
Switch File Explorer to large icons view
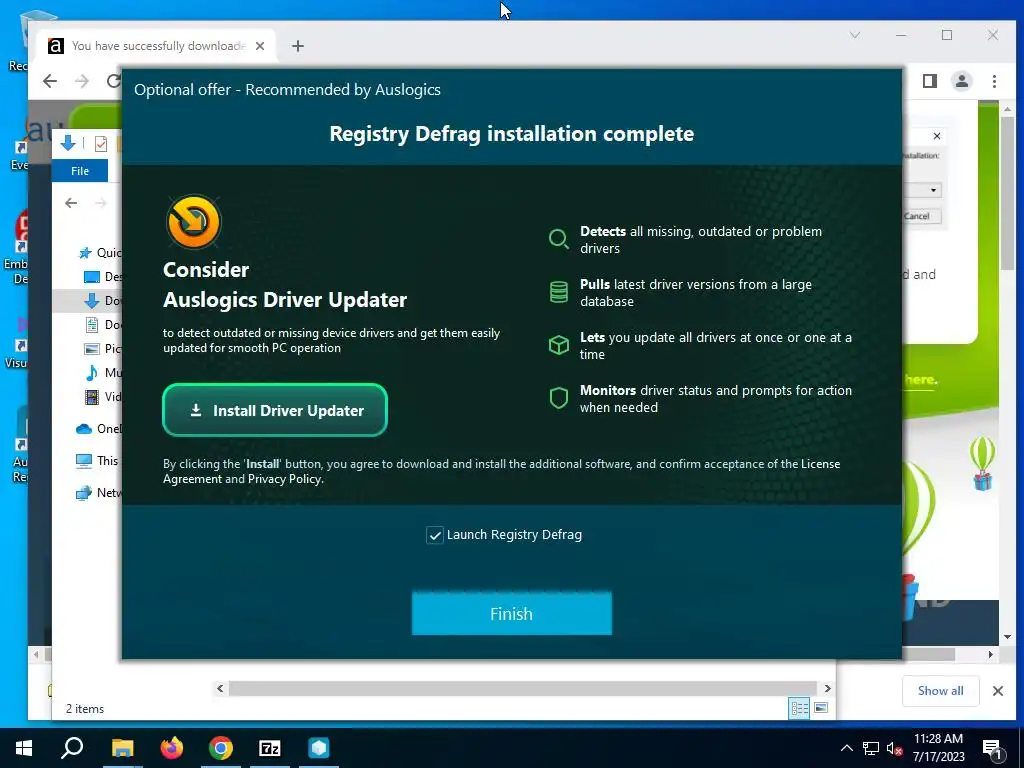(x=821, y=708)
